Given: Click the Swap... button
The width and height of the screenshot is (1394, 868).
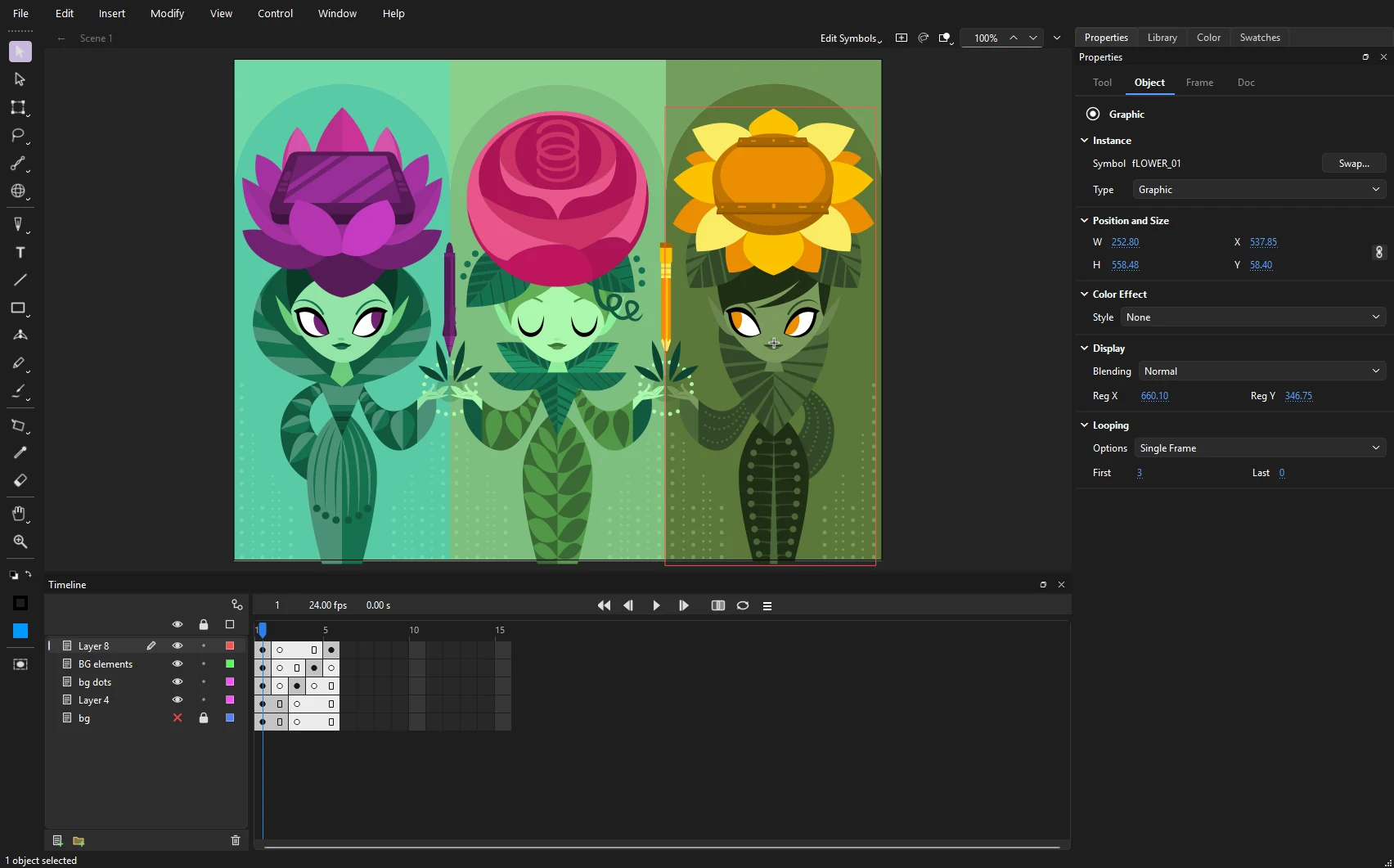Looking at the screenshot, I should 1354,164.
